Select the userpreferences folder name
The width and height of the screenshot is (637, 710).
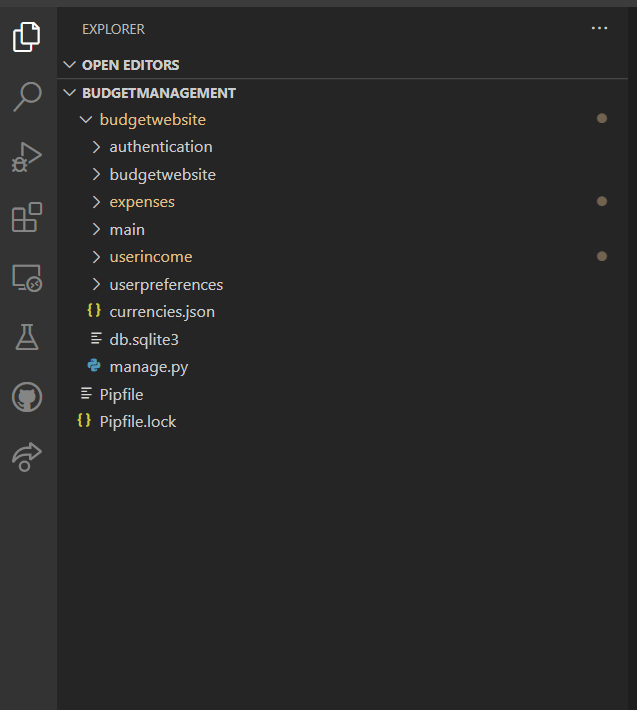tap(166, 285)
